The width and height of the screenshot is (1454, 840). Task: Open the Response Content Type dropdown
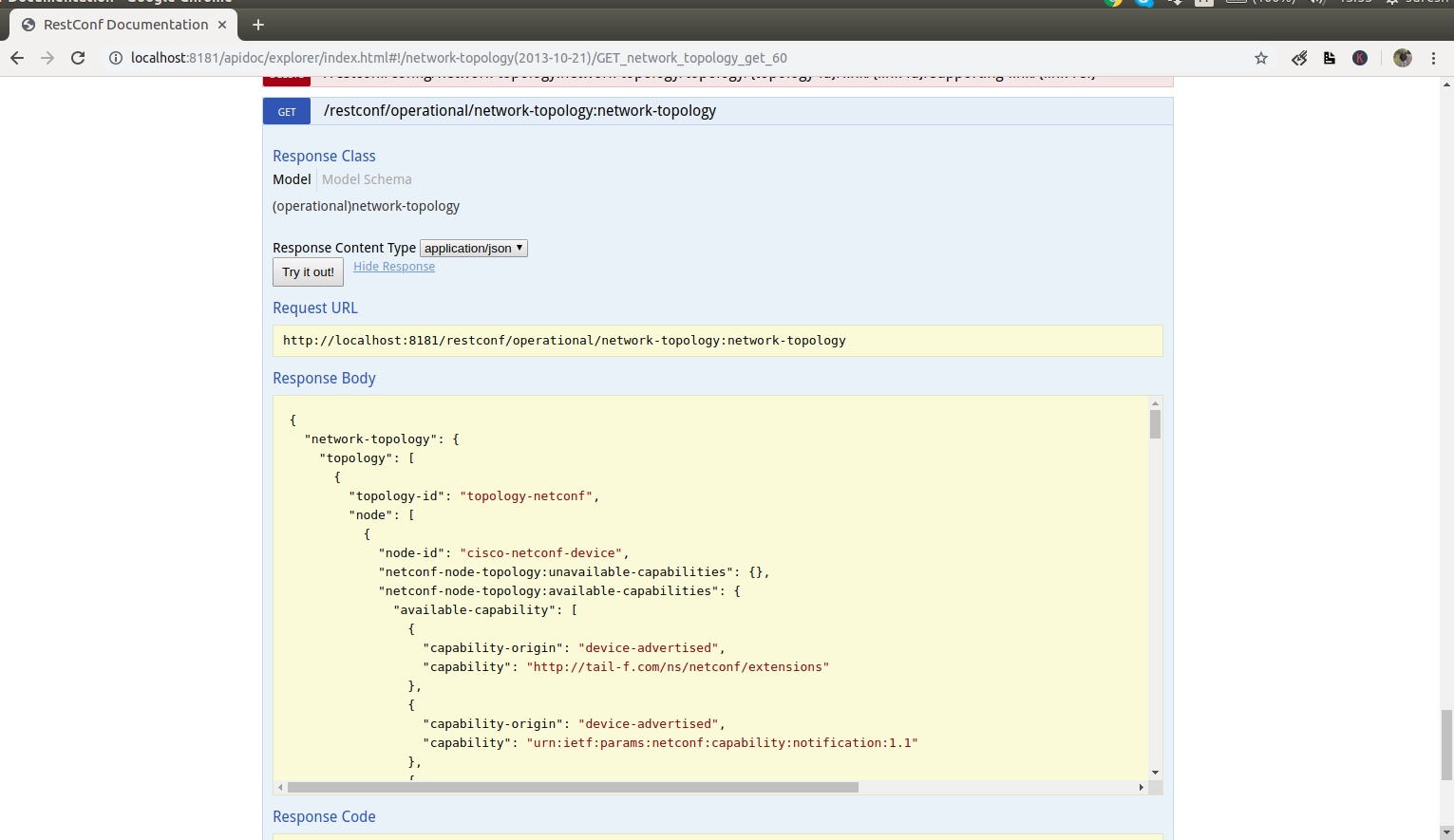(474, 248)
